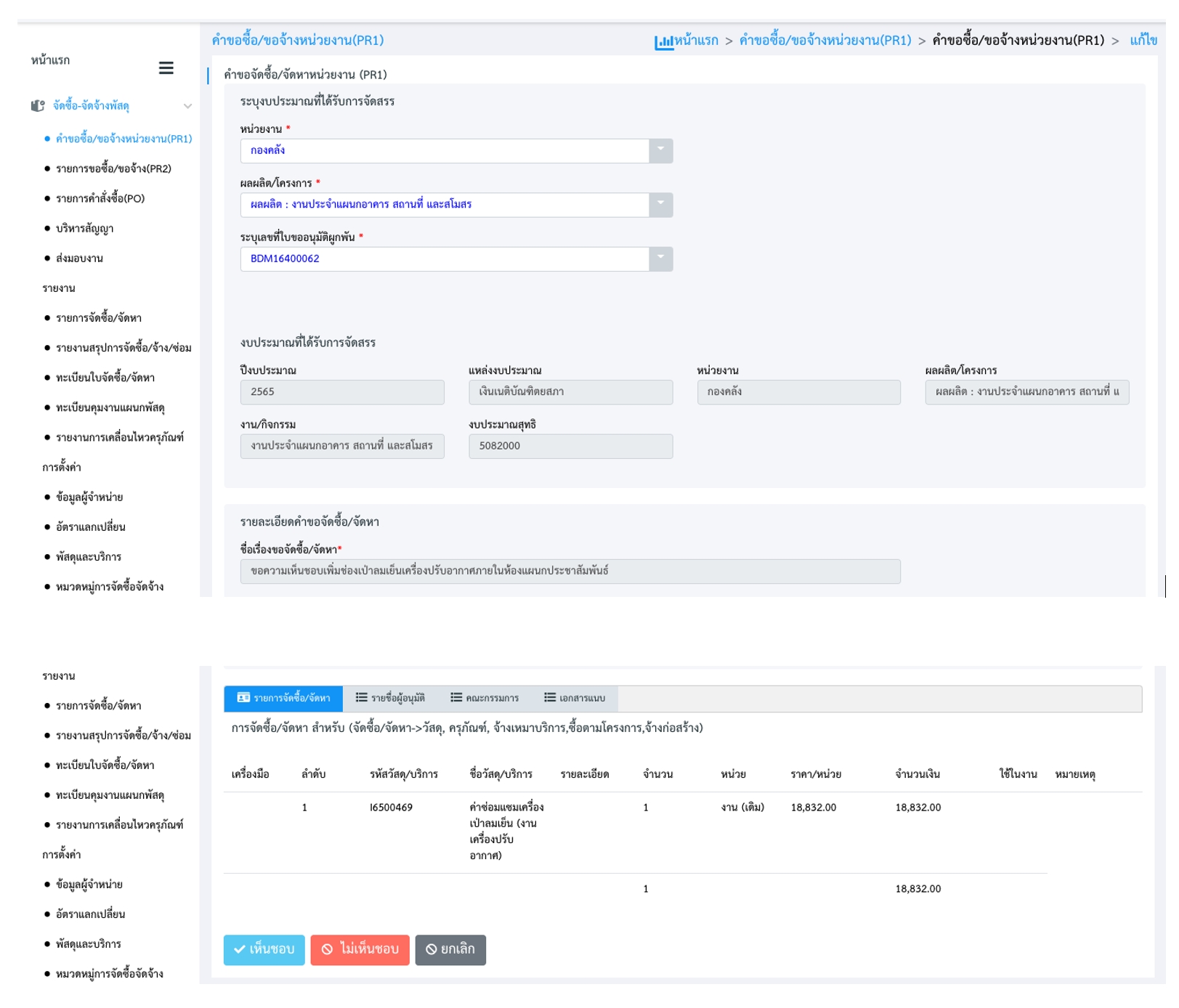Open the BDM16400062 dropdown arrow

pyautogui.click(x=660, y=259)
